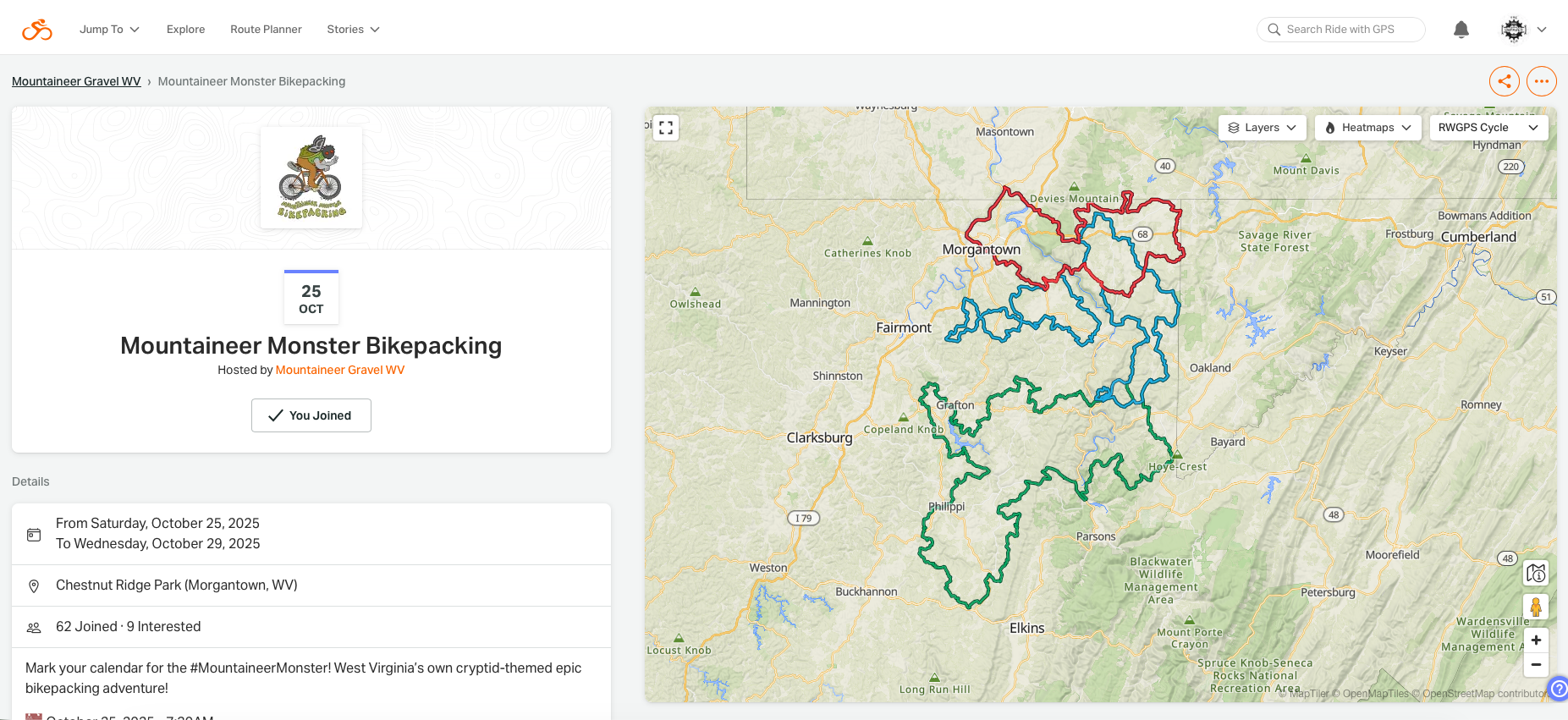Open the map legend info icon
This screenshot has width=1568, height=720.
[1536, 574]
